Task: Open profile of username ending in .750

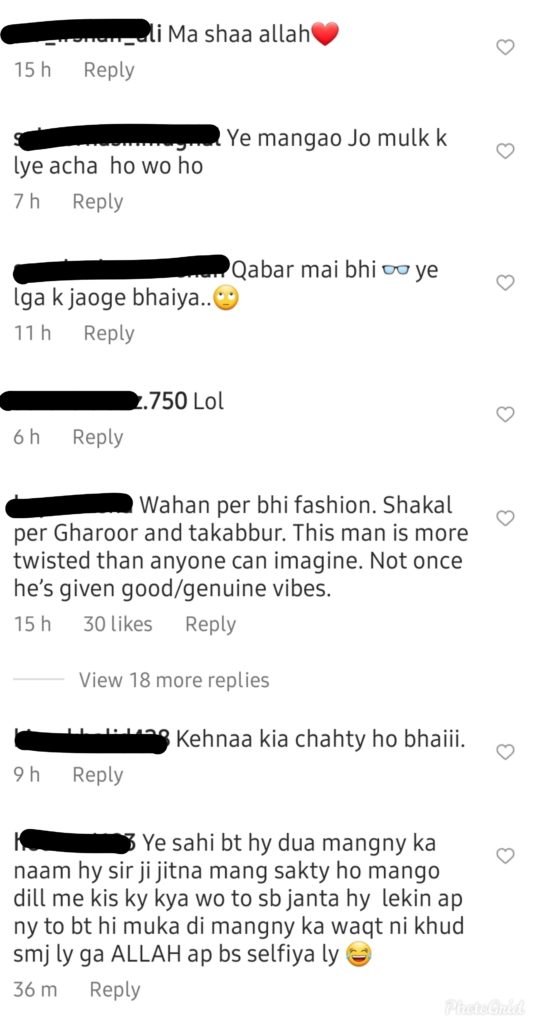Action: [x=95, y=401]
